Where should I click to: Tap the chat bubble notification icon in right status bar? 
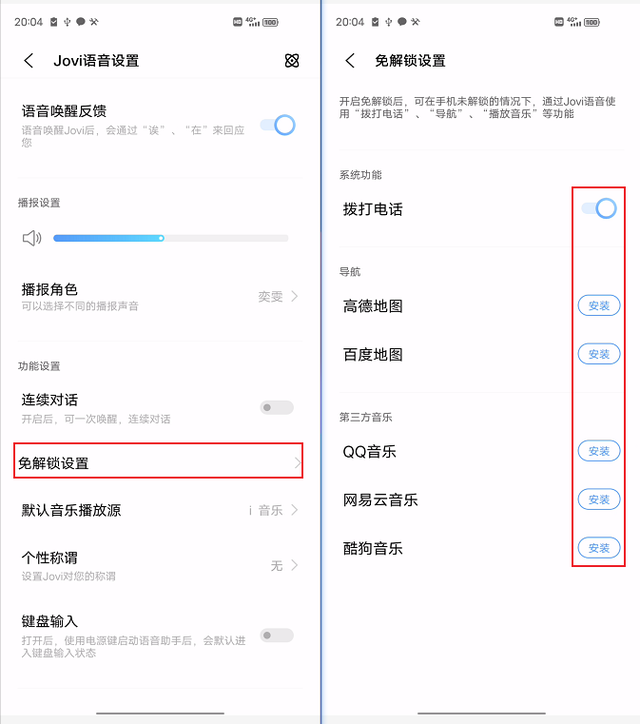pyautogui.click(x=402, y=22)
